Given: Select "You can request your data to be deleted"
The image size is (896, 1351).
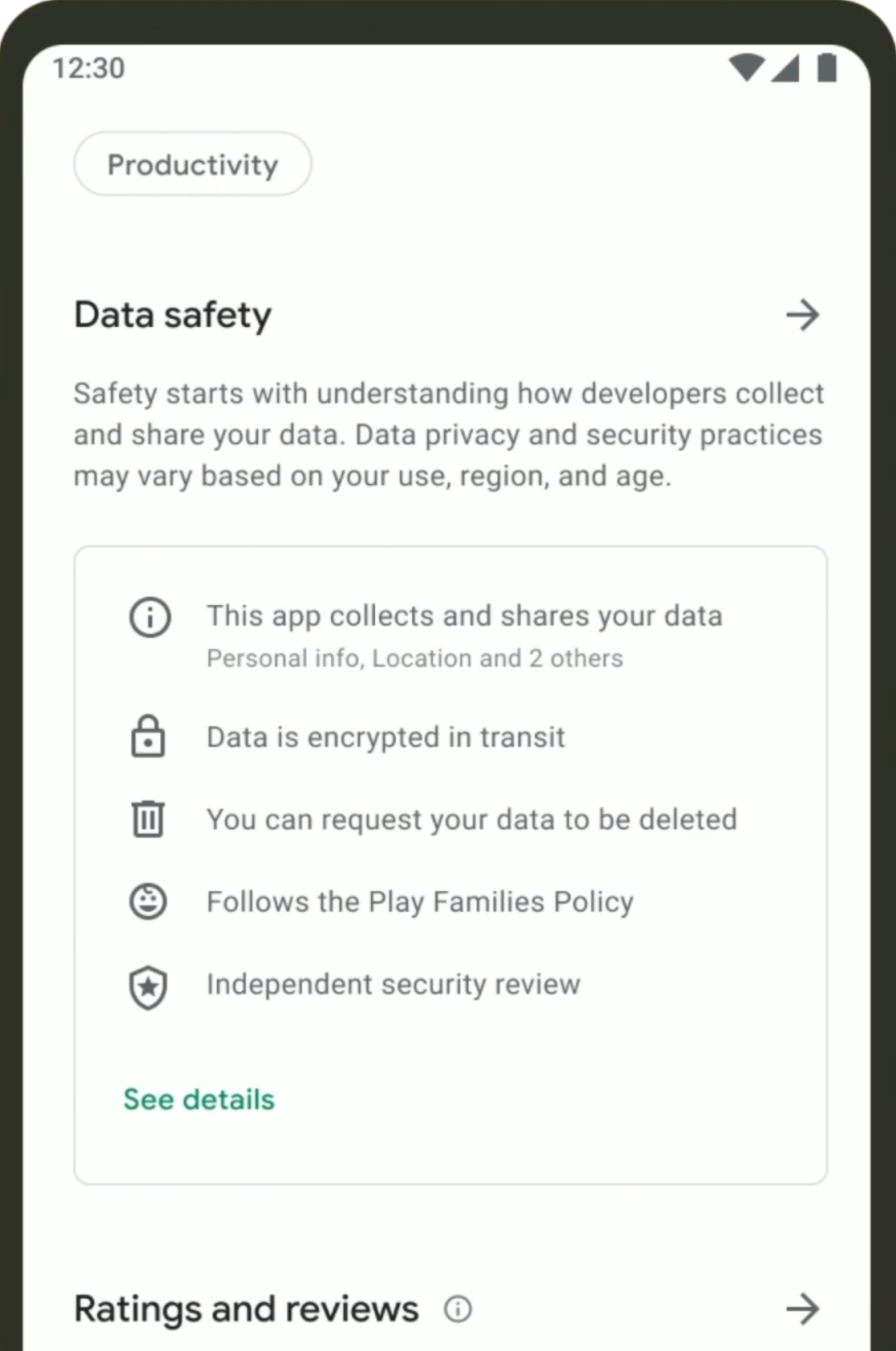Looking at the screenshot, I should pos(471,820).
